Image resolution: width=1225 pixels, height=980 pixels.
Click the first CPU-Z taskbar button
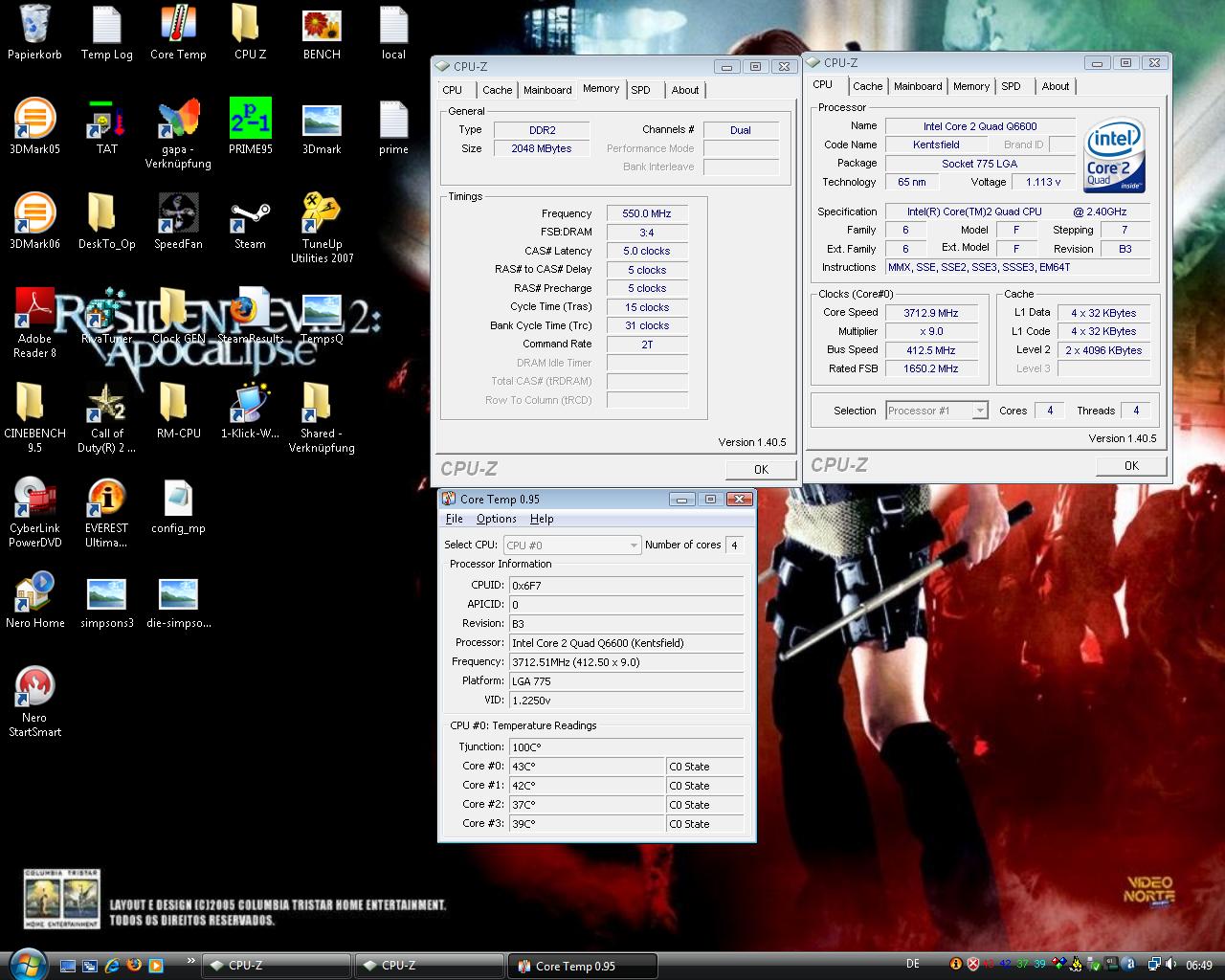pos(276,966)
